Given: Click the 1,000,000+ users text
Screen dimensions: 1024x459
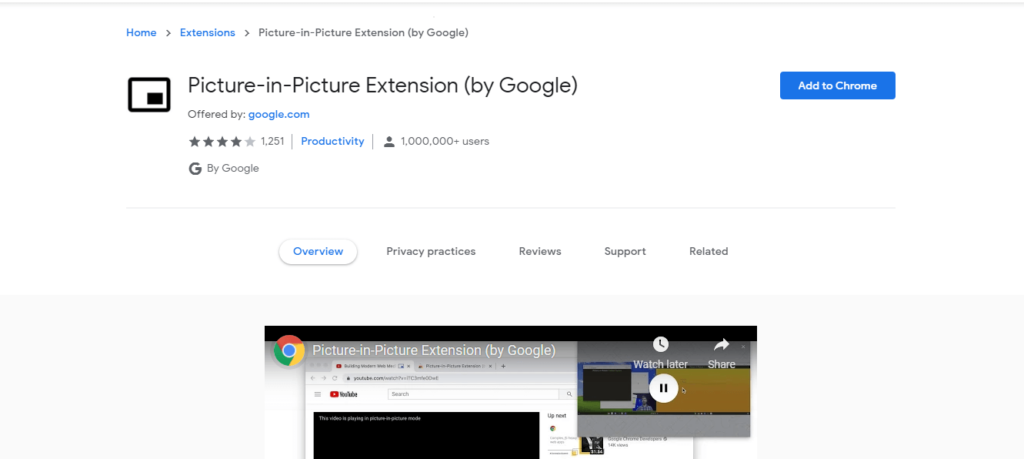Looking at the screenshot, I should 445,141.
